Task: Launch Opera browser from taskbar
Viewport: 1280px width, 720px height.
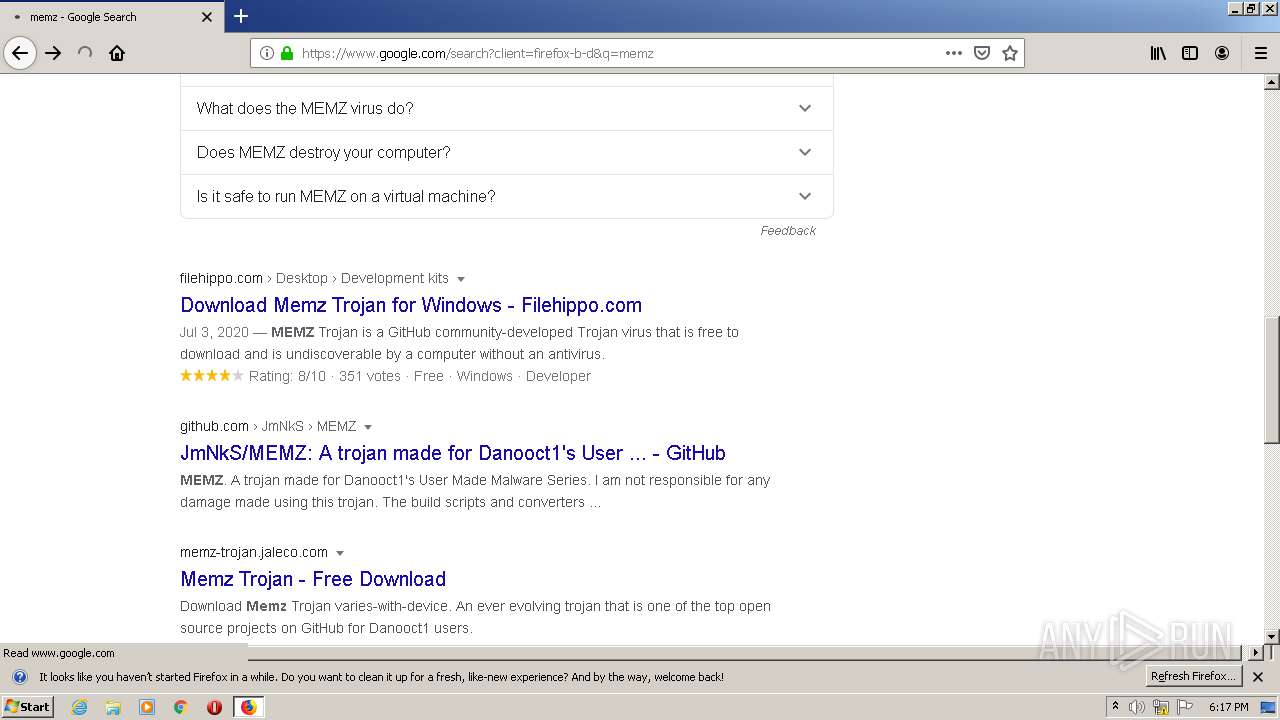Action: 214,707
